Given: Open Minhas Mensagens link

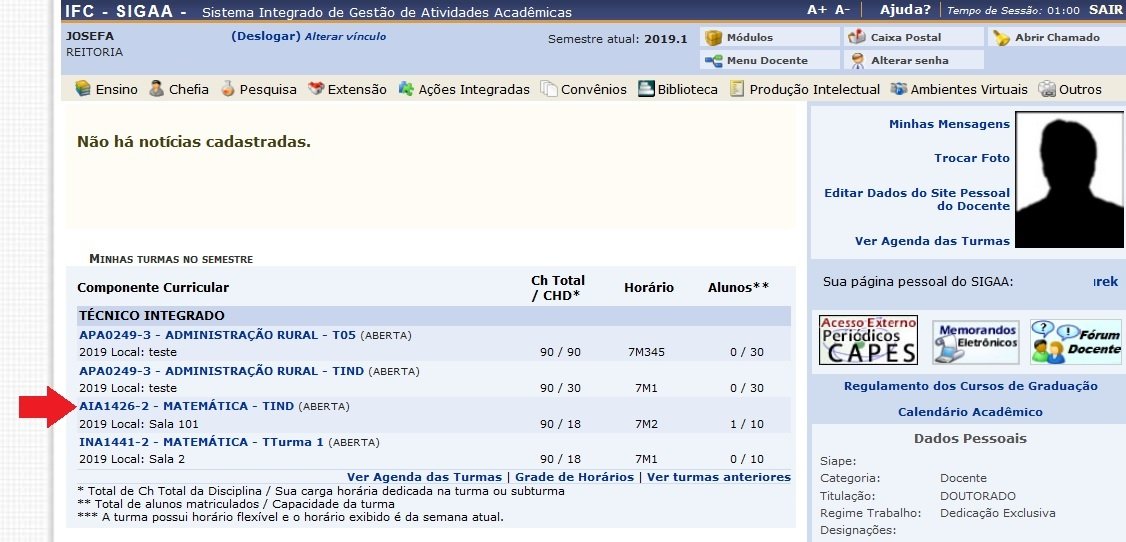Looking at the screenshot, I should pyautogui.click(x=949, y=124).
